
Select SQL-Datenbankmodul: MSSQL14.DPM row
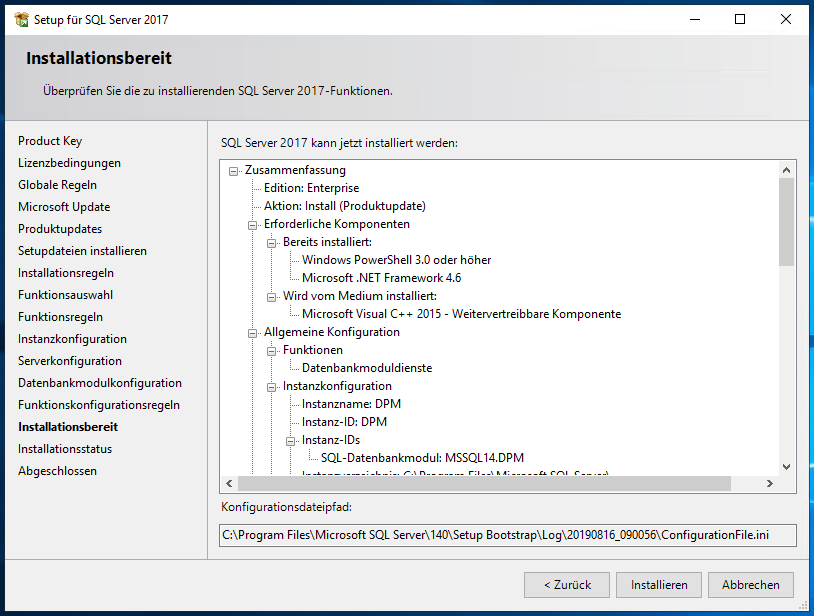pyautogui.click(x=422, y=458)
